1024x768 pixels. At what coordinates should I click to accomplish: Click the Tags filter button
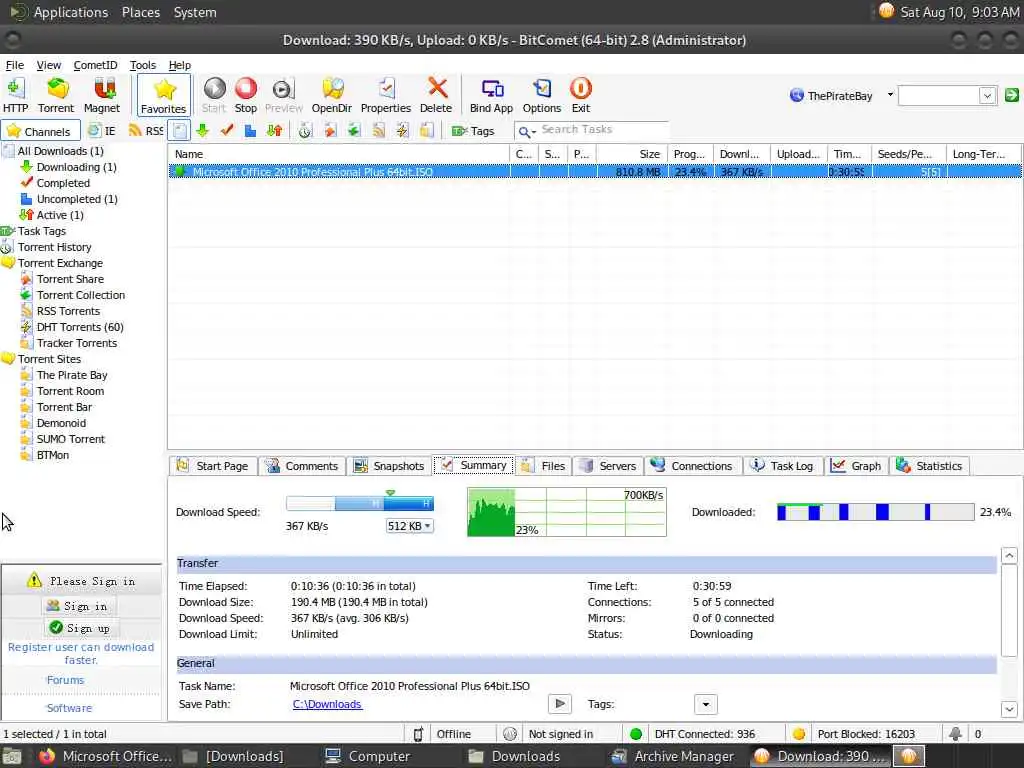[473, 131]
